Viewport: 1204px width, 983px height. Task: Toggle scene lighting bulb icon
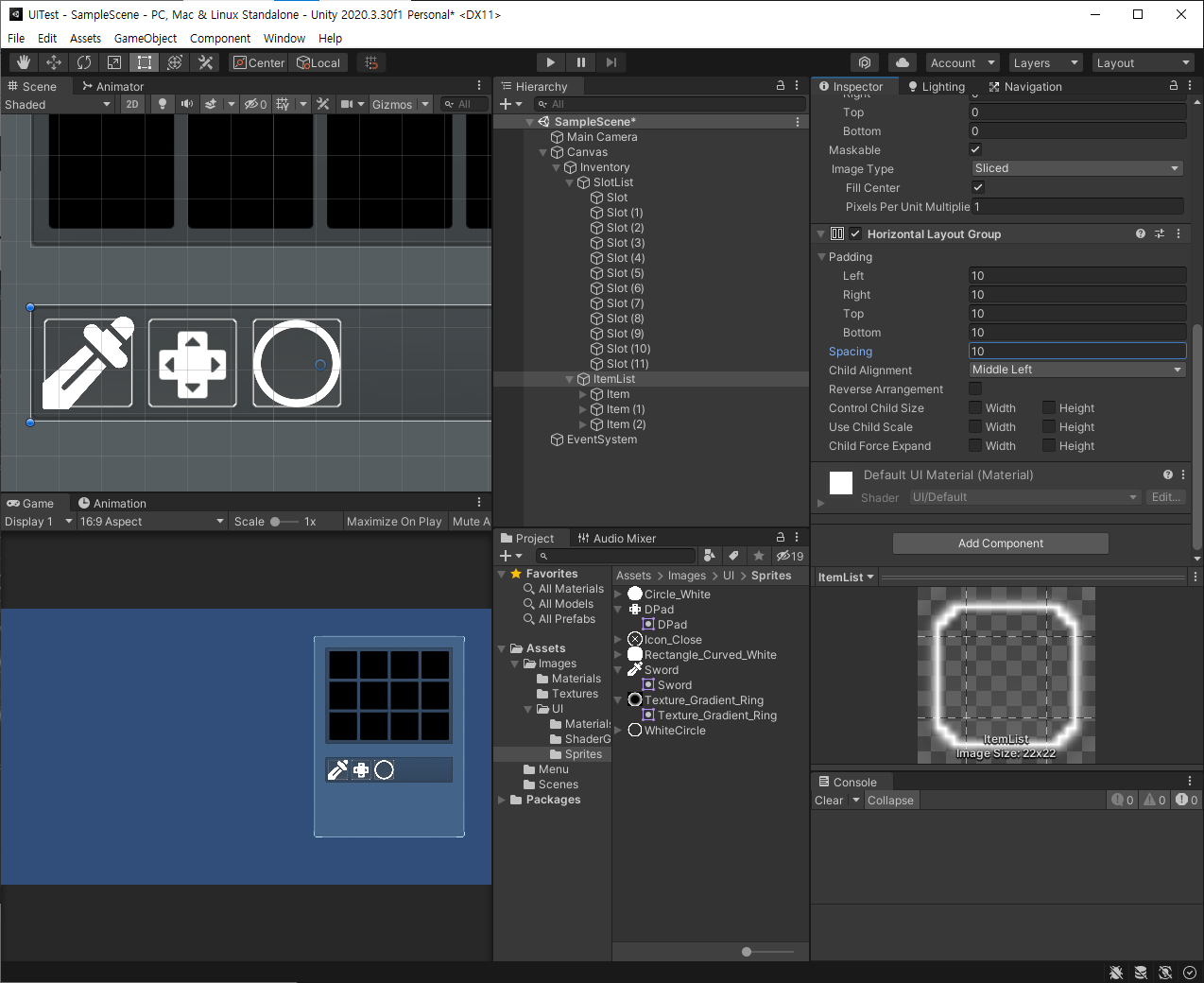163,104
